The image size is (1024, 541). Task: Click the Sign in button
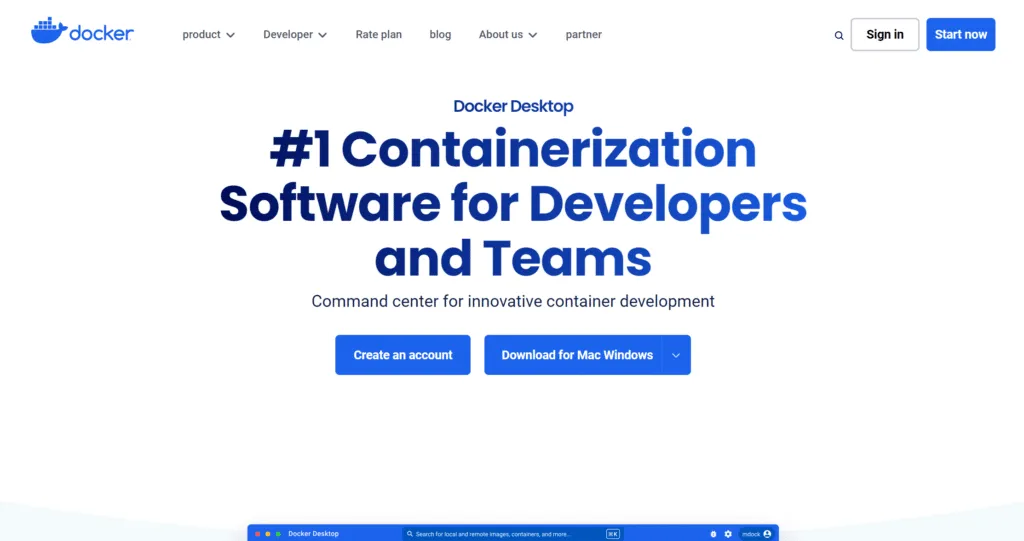[885, 35]
